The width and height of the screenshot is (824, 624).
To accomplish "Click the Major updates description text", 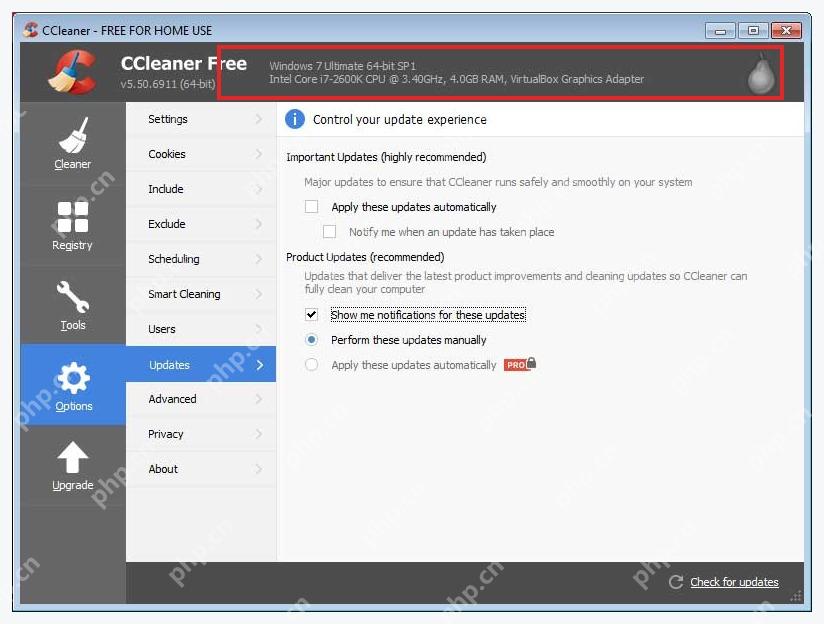I will click(498, 182).
